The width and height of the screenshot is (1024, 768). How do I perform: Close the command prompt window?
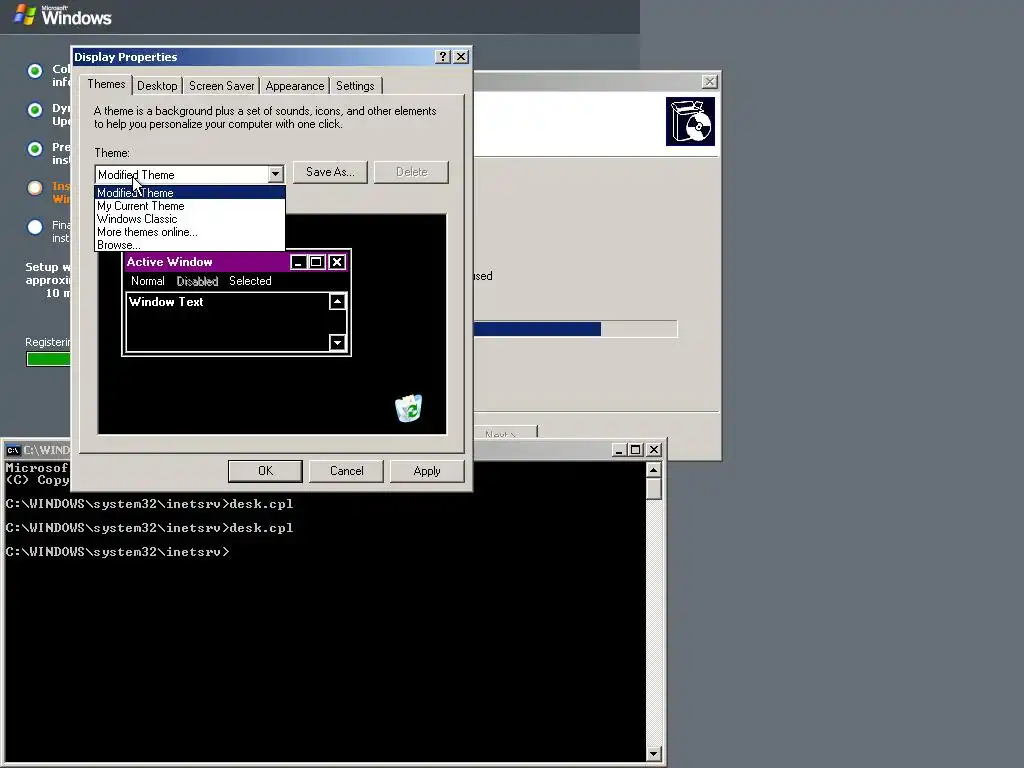(x=654, y=450)
